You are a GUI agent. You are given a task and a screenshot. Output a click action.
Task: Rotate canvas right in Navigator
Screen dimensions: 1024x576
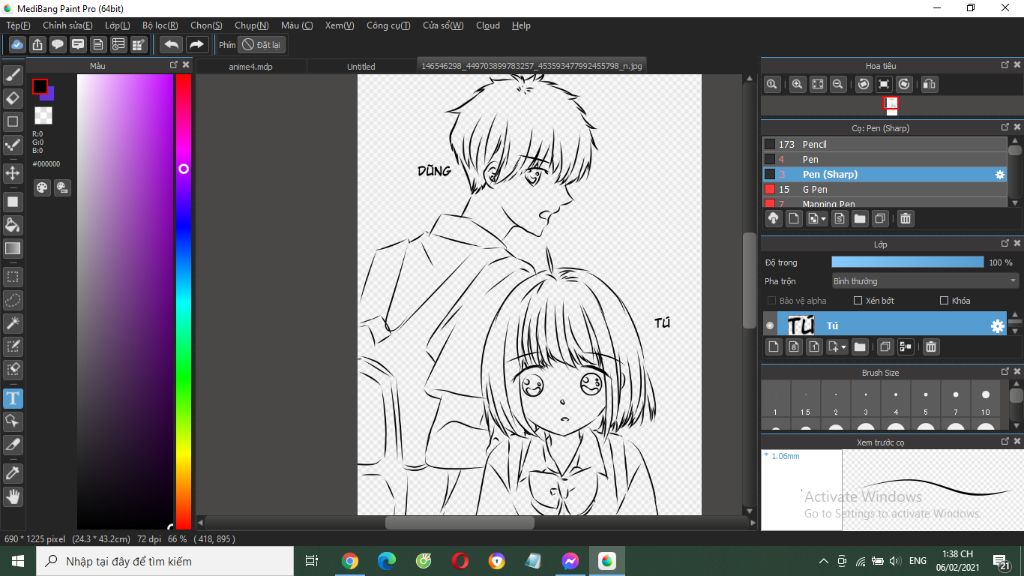pos(904,84)
